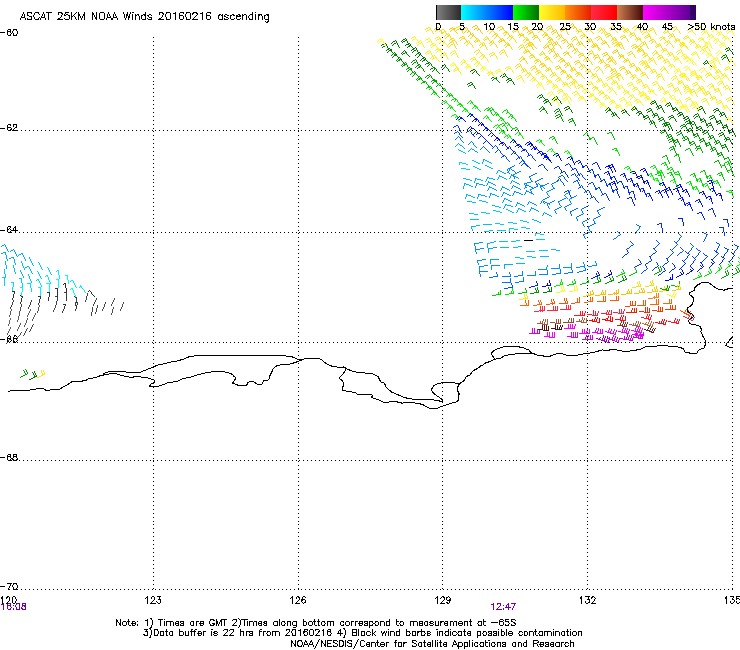Image resolution: width=740 pixels, height=650 pixels.
Task: Click the '123' longitude axis label
Action: tap(153, 600)
